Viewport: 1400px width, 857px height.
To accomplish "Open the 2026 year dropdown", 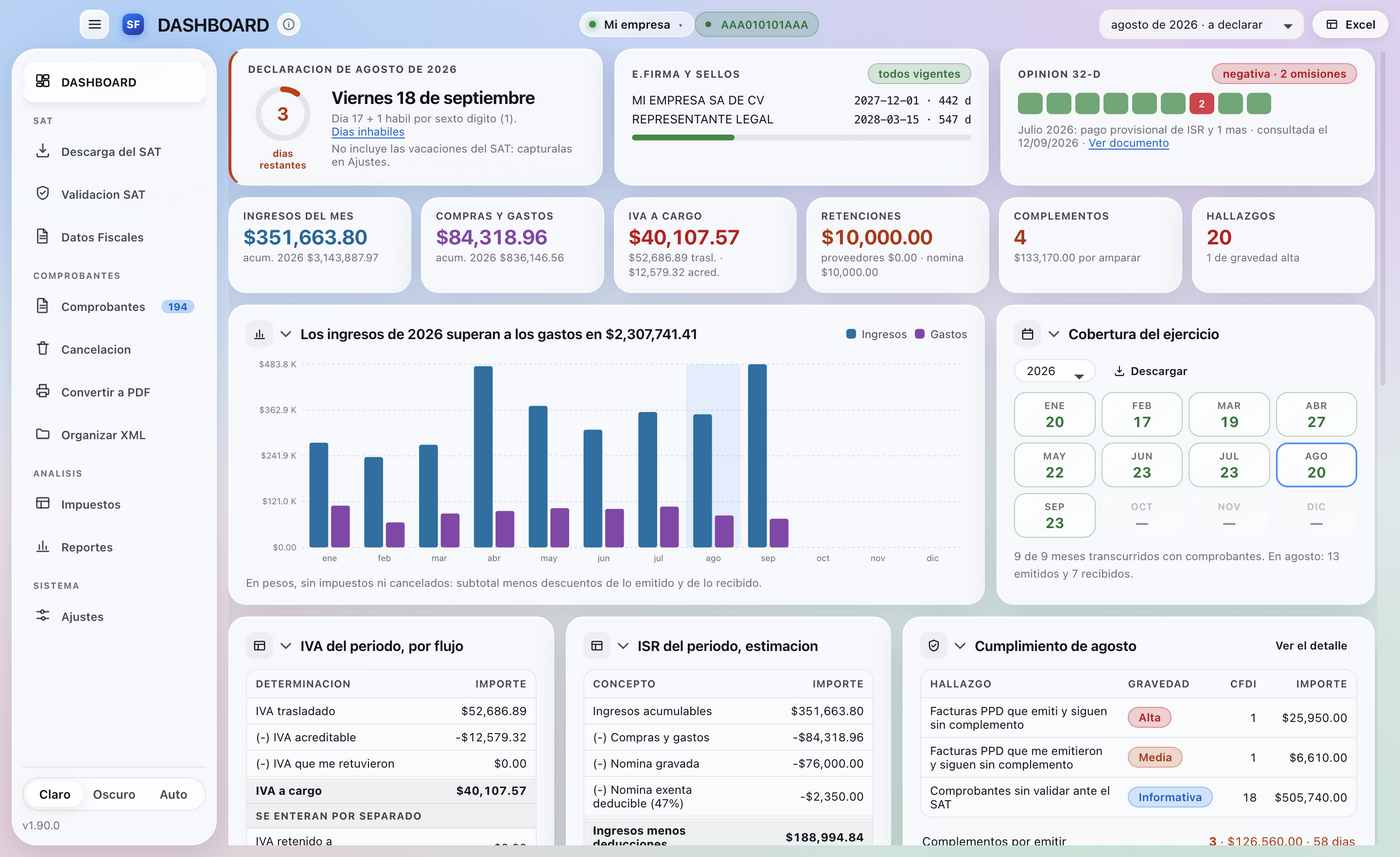I will pos(1054,371).
